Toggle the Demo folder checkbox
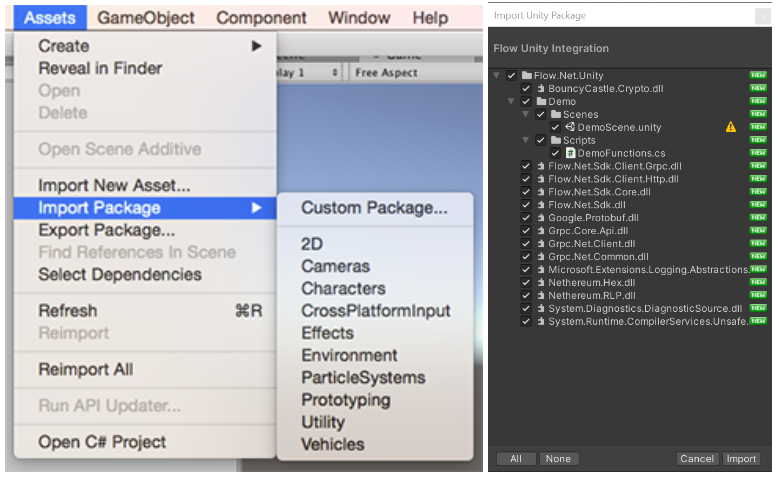Screen dimensions: 779x478 point(526,101)
